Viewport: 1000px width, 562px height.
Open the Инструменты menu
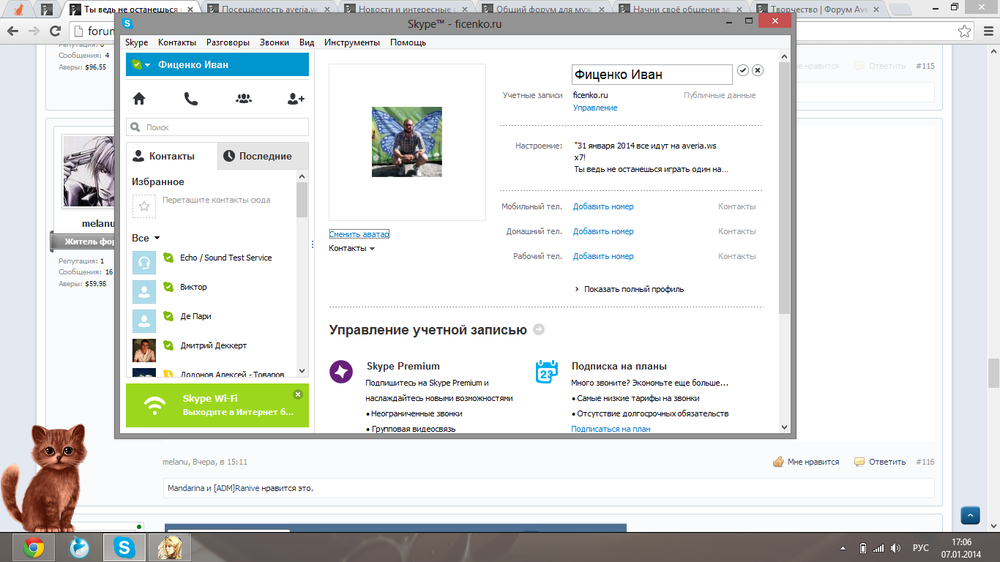pos(351,43)
